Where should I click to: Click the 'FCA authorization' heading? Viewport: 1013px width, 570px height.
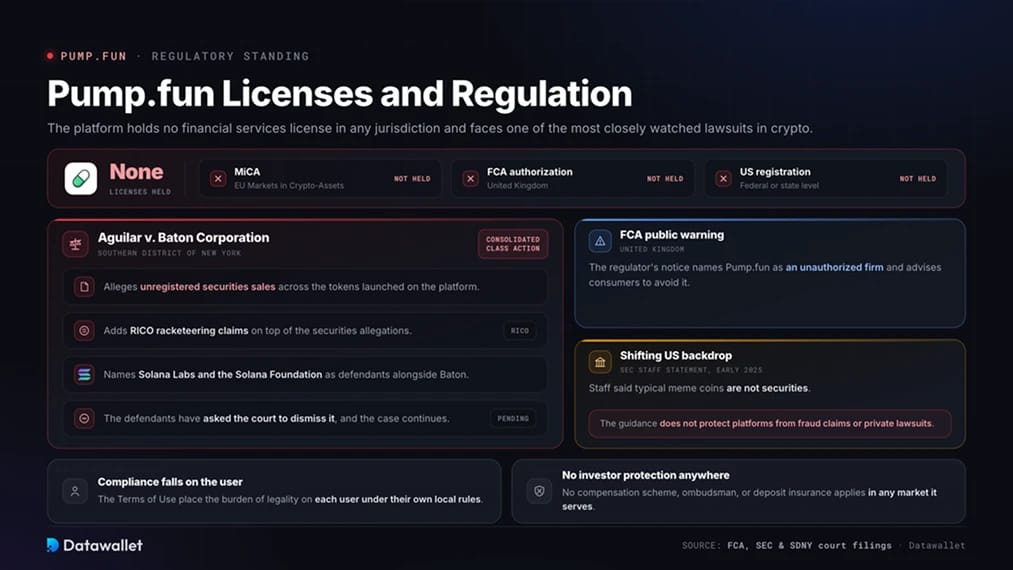[x=530, y=172]
